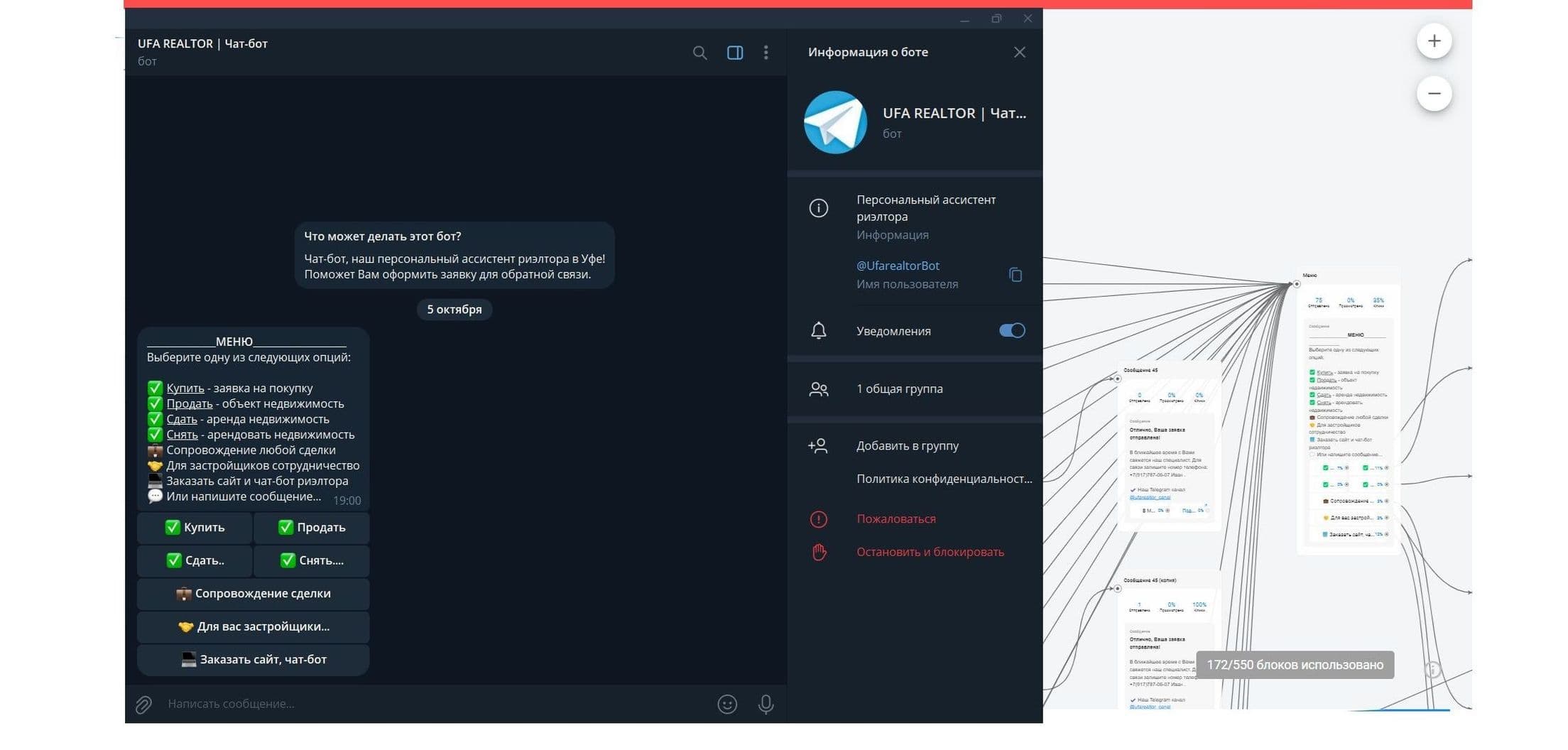Viewport: 1568px width, 750px height.
Task: Click the Купить link in menu message
Action: coord(185,388)
